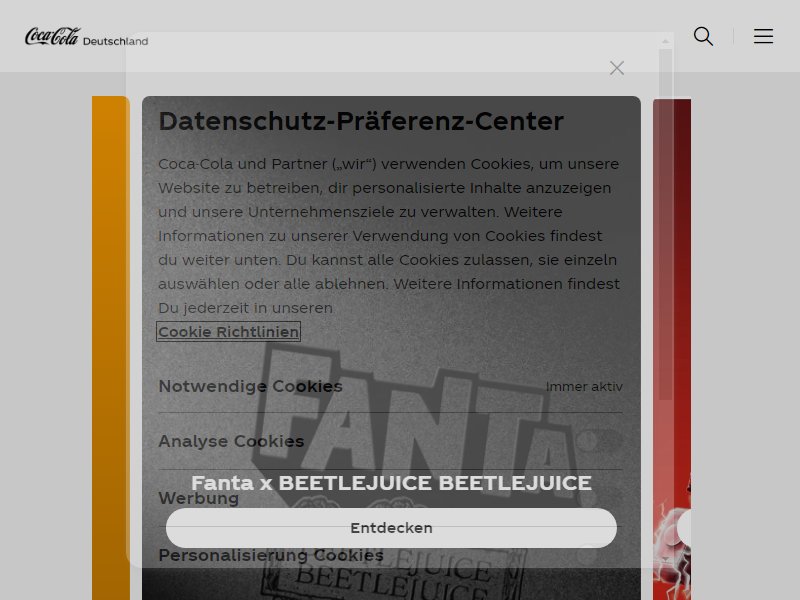
Task: Click the "Deutschland" label beside the logo
Action: tap(115, 41)
